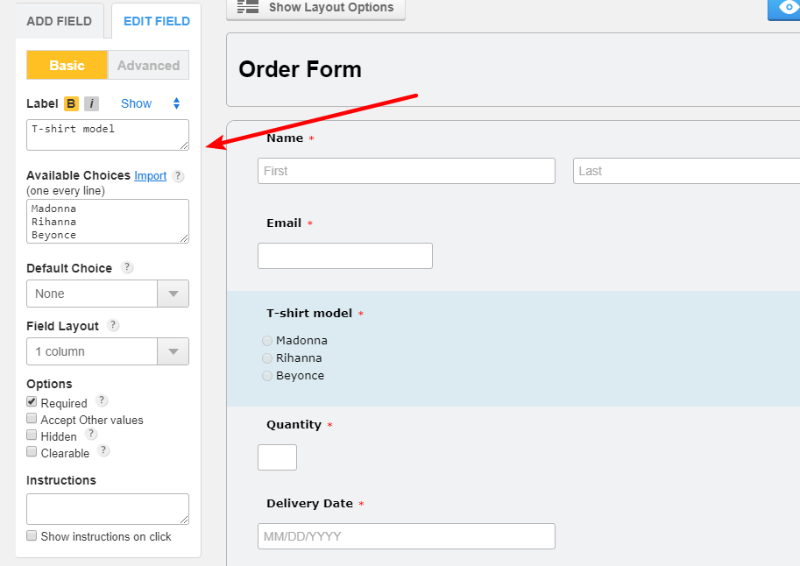800x566 pixels.
Task: Click the Import choices link
Action: (150, 176)
